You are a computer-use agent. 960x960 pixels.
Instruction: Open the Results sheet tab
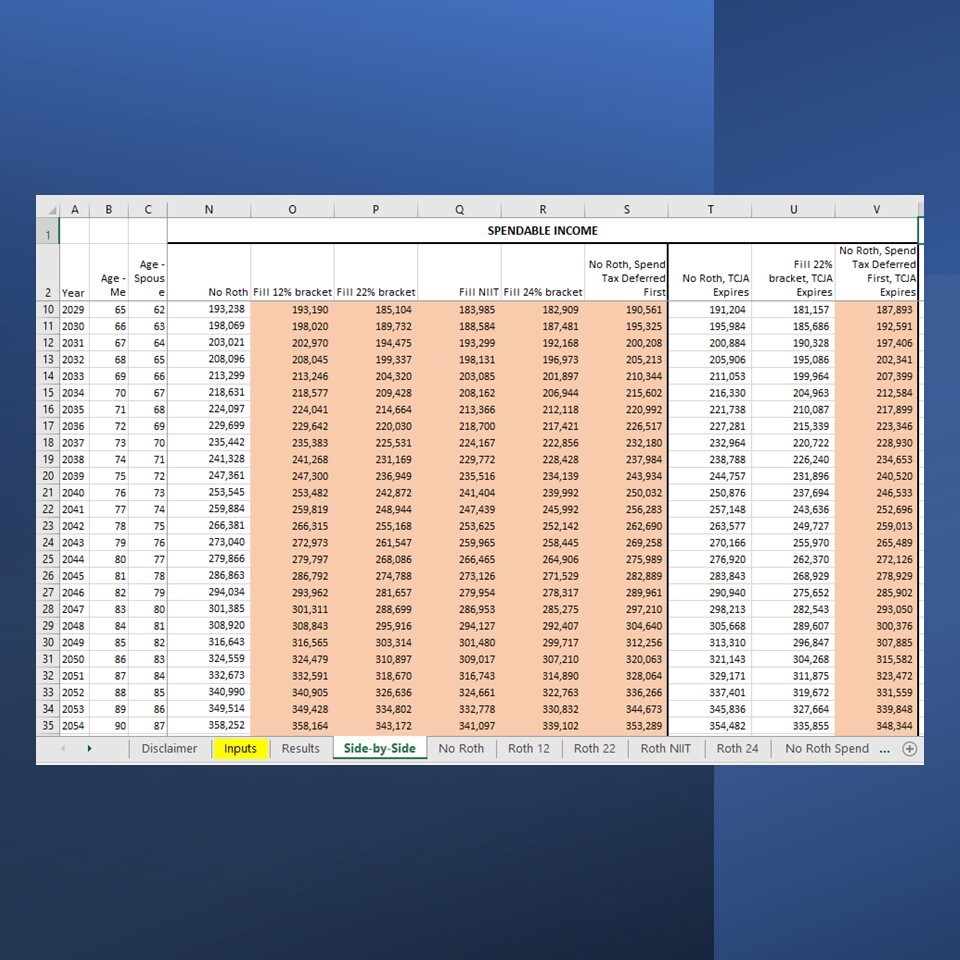pyautogui.click(x=301, y=749)
